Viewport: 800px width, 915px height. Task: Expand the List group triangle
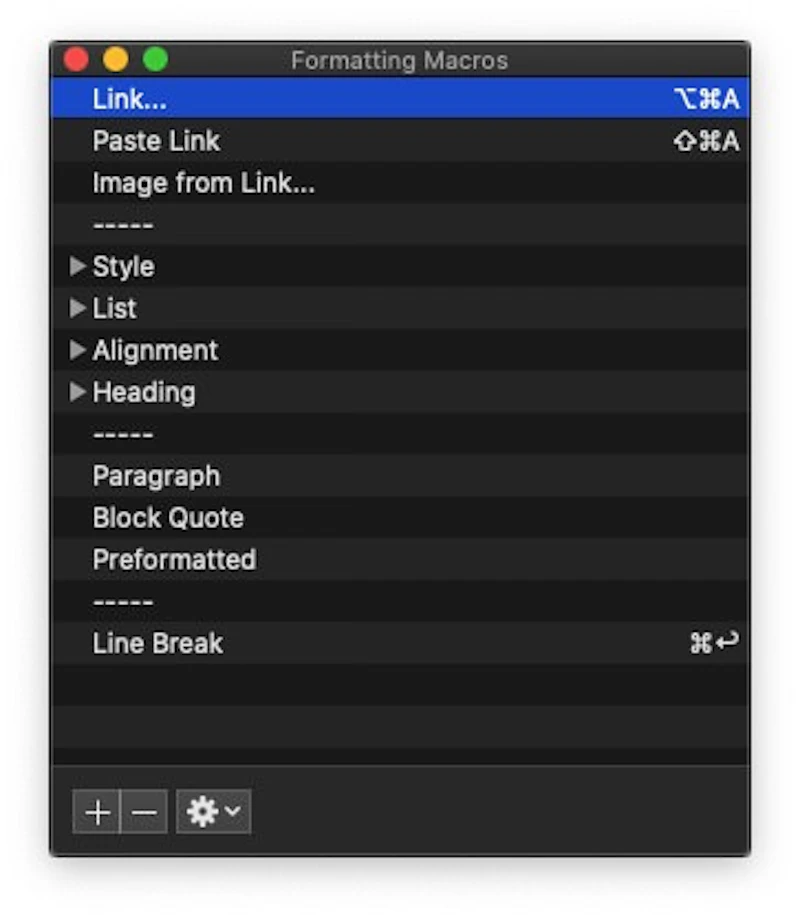(78, 309)
